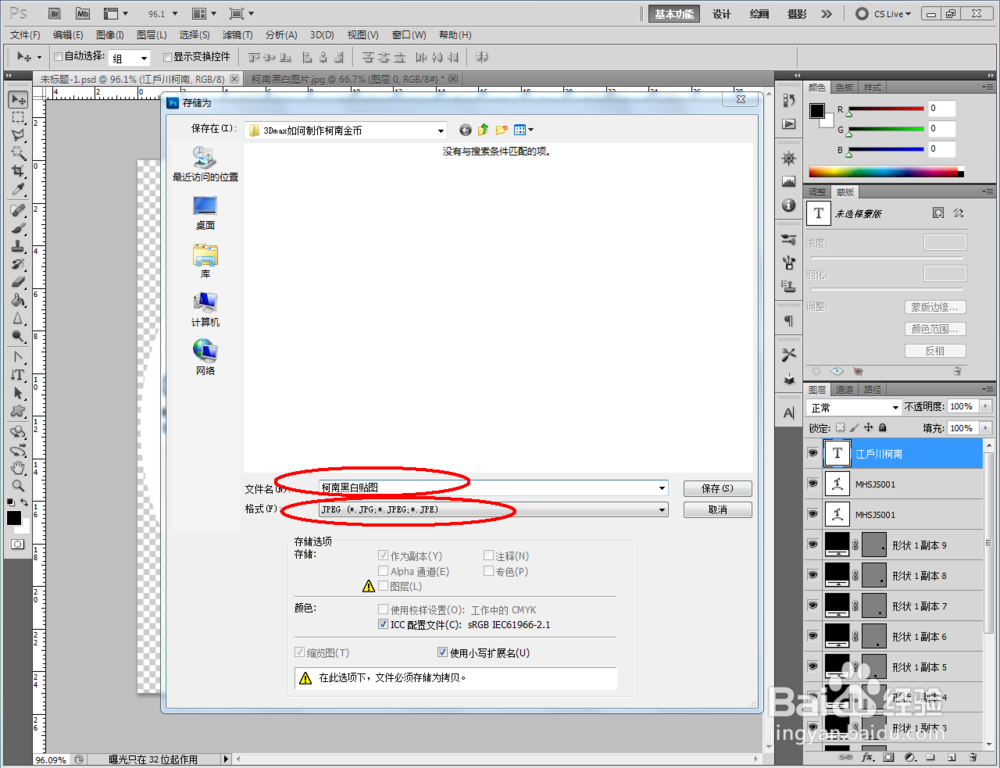
Task: Click the new folder icon in the dialog
Action: [501, 130]
